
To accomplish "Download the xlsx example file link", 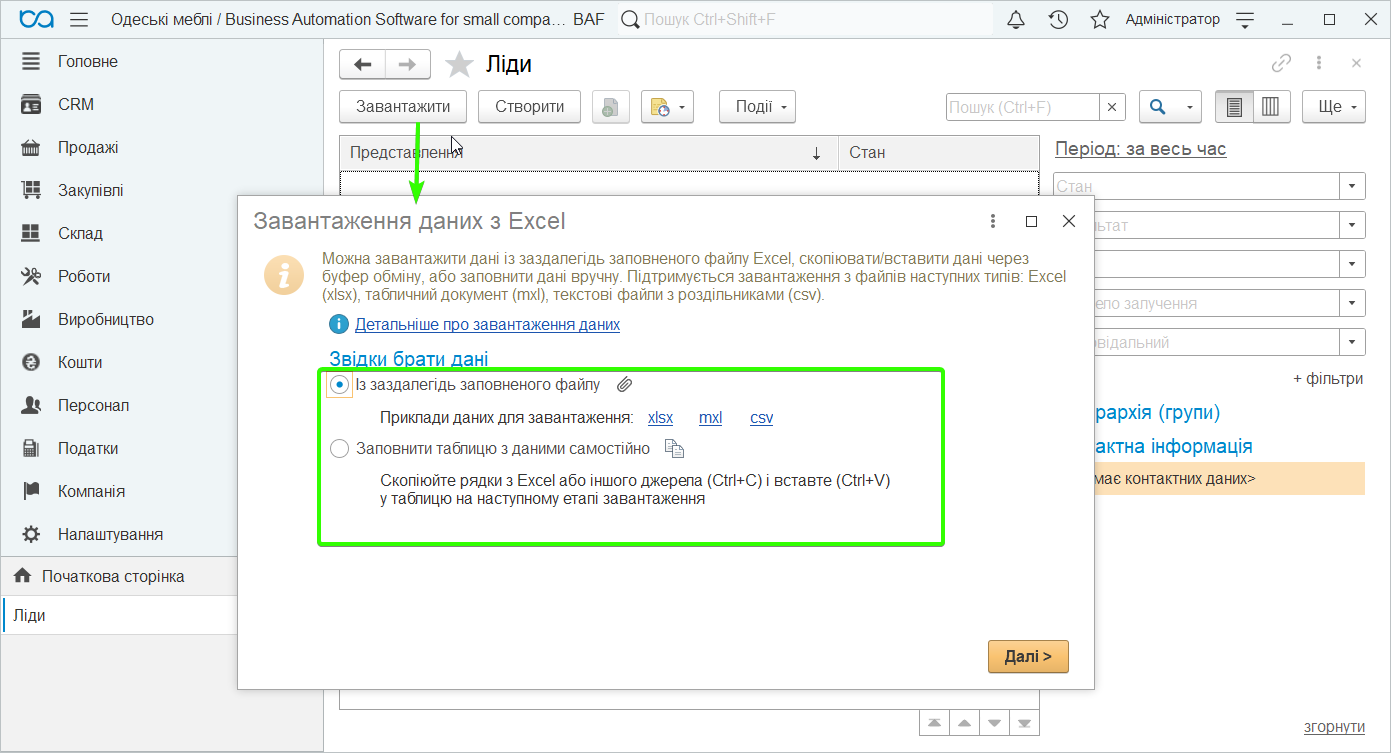I will point(661,418).
